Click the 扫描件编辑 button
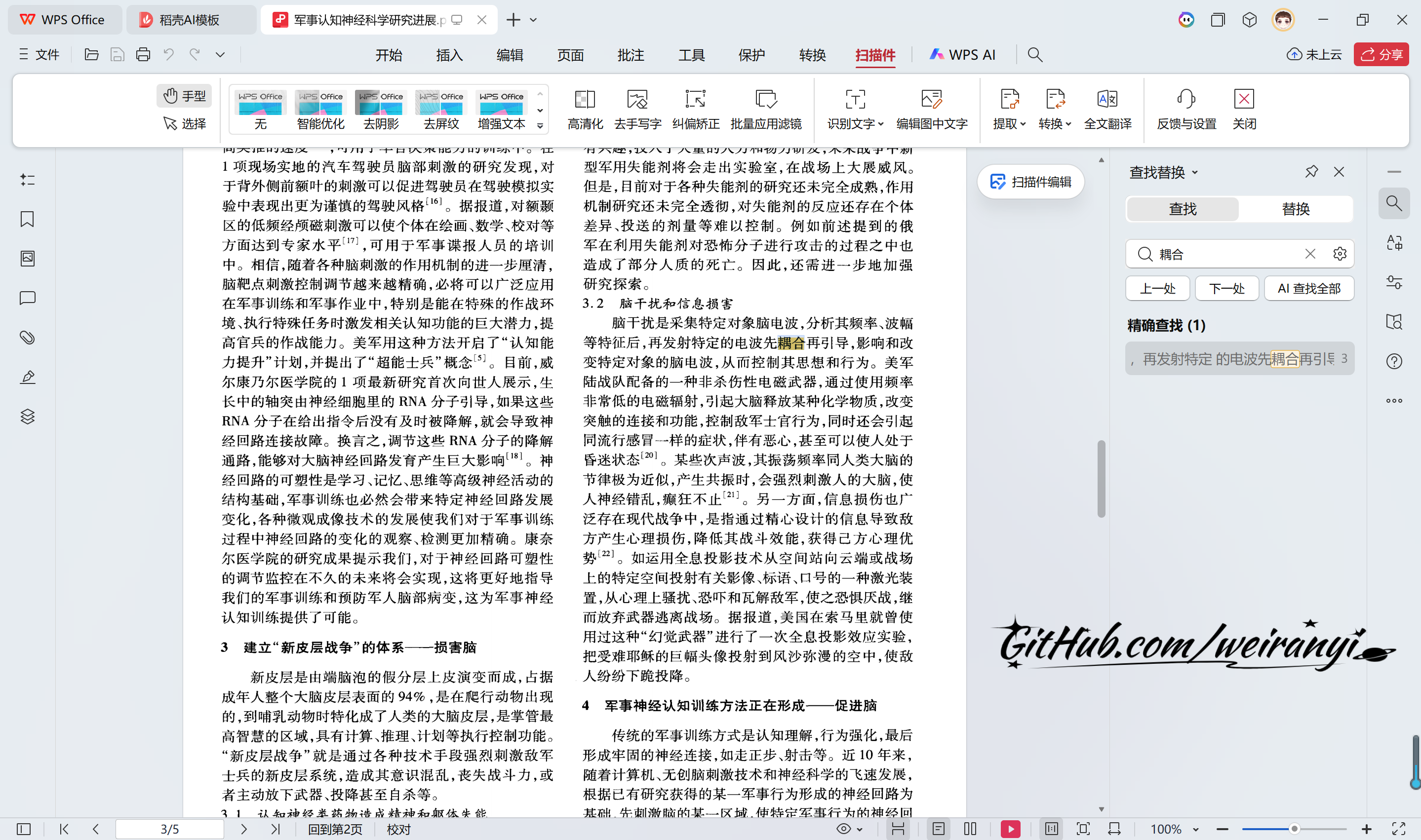This screenshot has height=840, width=1421. pyautogui.click(x=1030, y=182)
